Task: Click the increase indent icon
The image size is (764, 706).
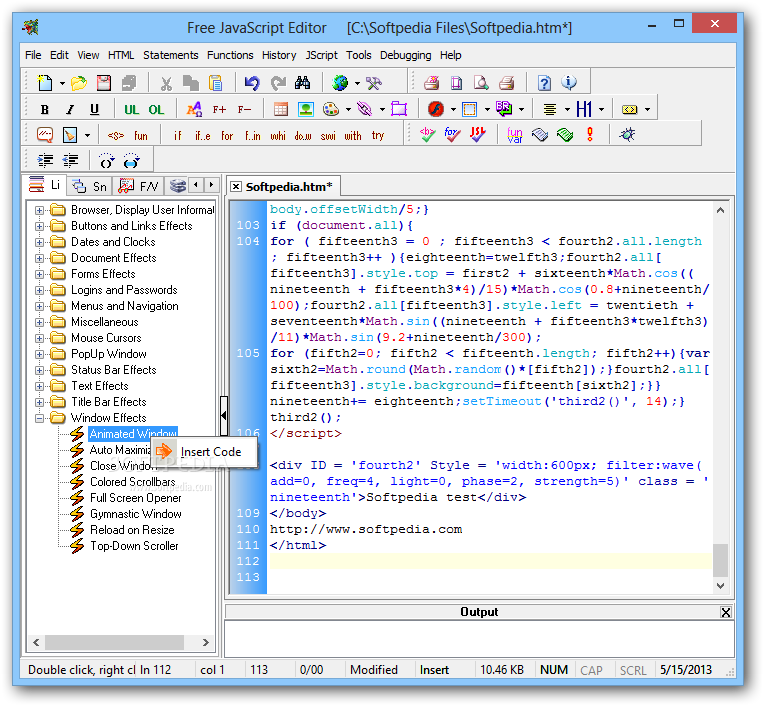Action: click(x=45, y=160)
